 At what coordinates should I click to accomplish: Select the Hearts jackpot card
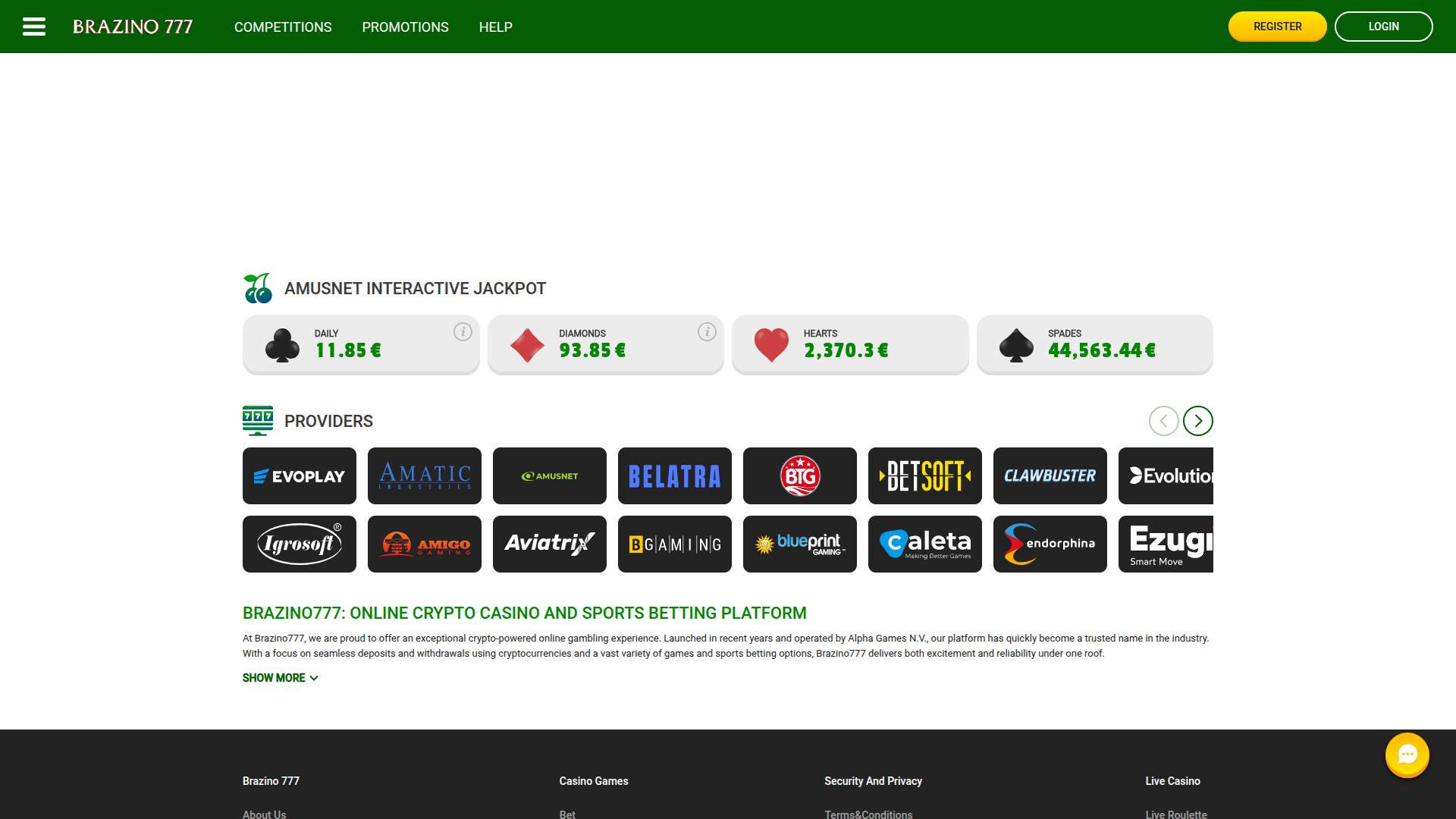click(x=849, y=344)
